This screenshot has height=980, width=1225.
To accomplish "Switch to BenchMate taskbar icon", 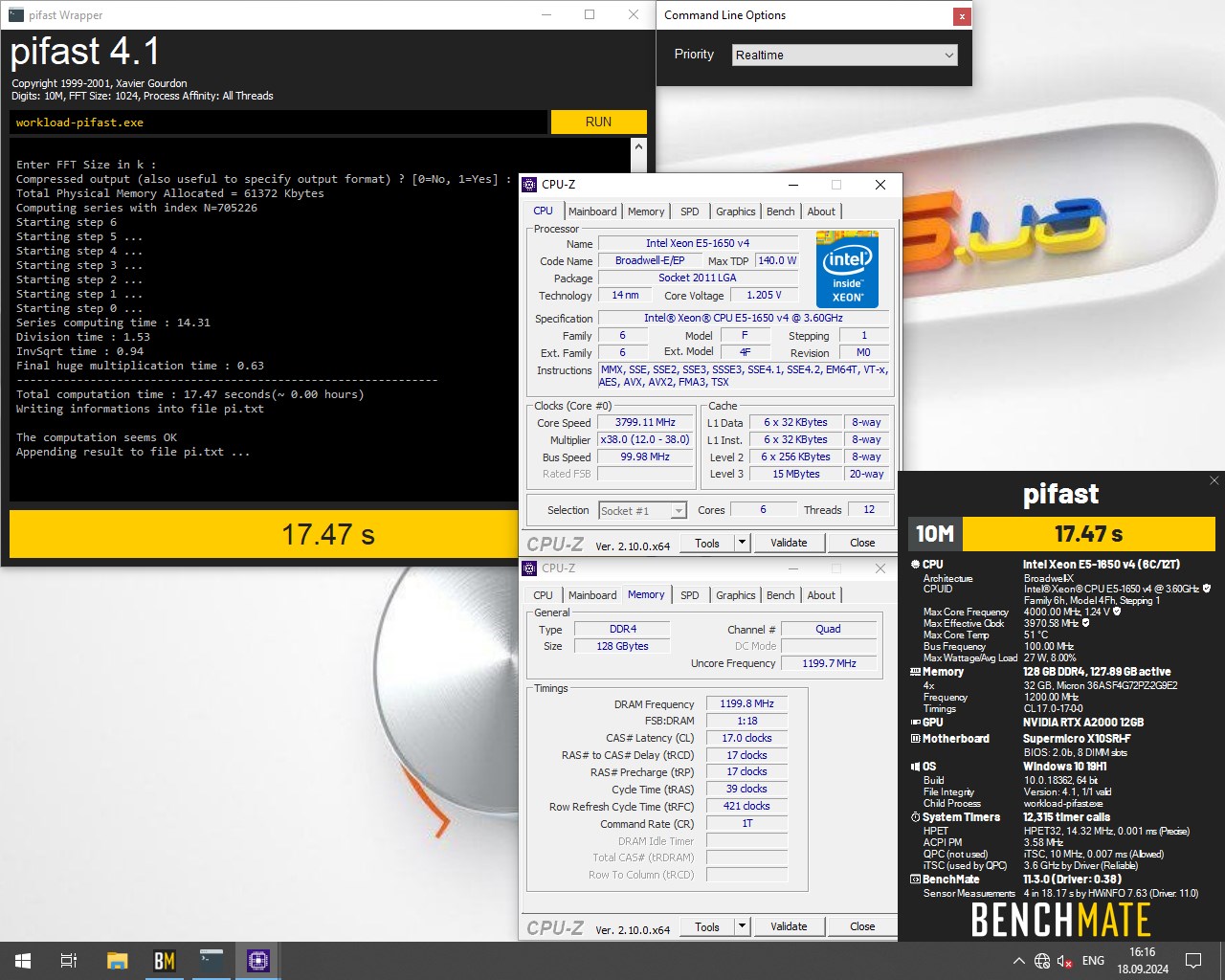I will [x=164, y=961].
